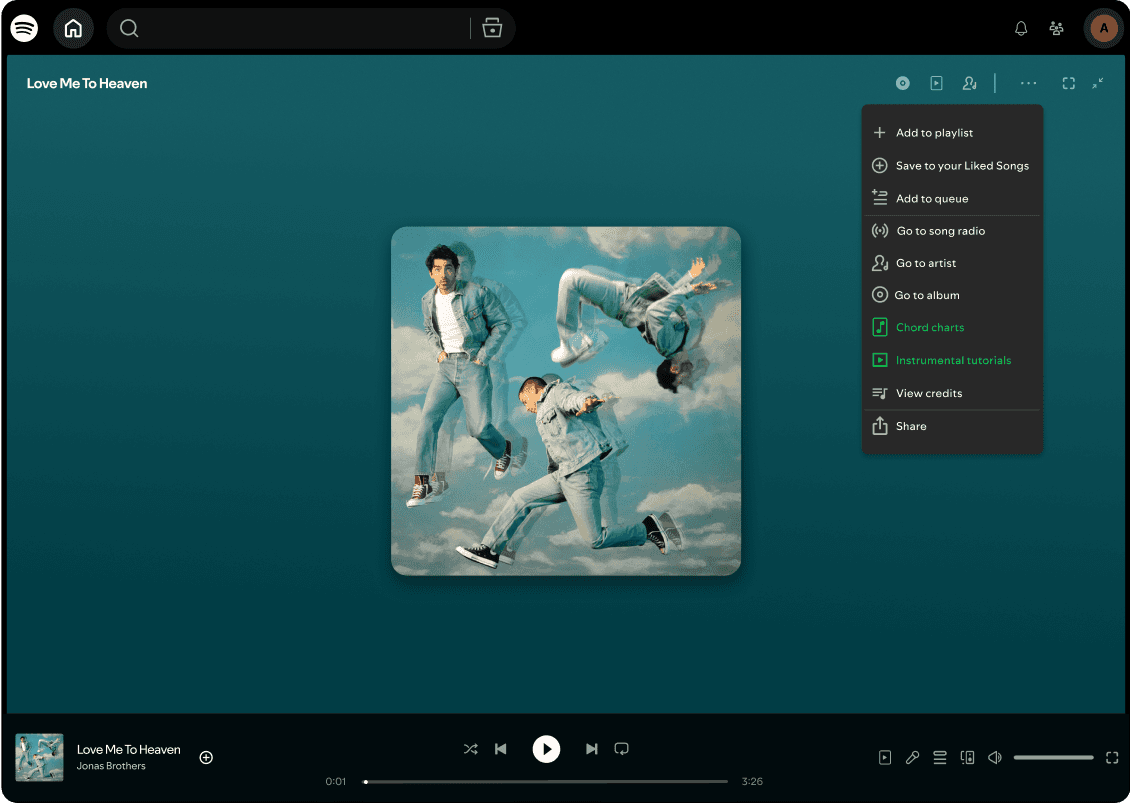Choose Go to song radio
This screenshot has height=803, width=1130.
tap(952, 231)
